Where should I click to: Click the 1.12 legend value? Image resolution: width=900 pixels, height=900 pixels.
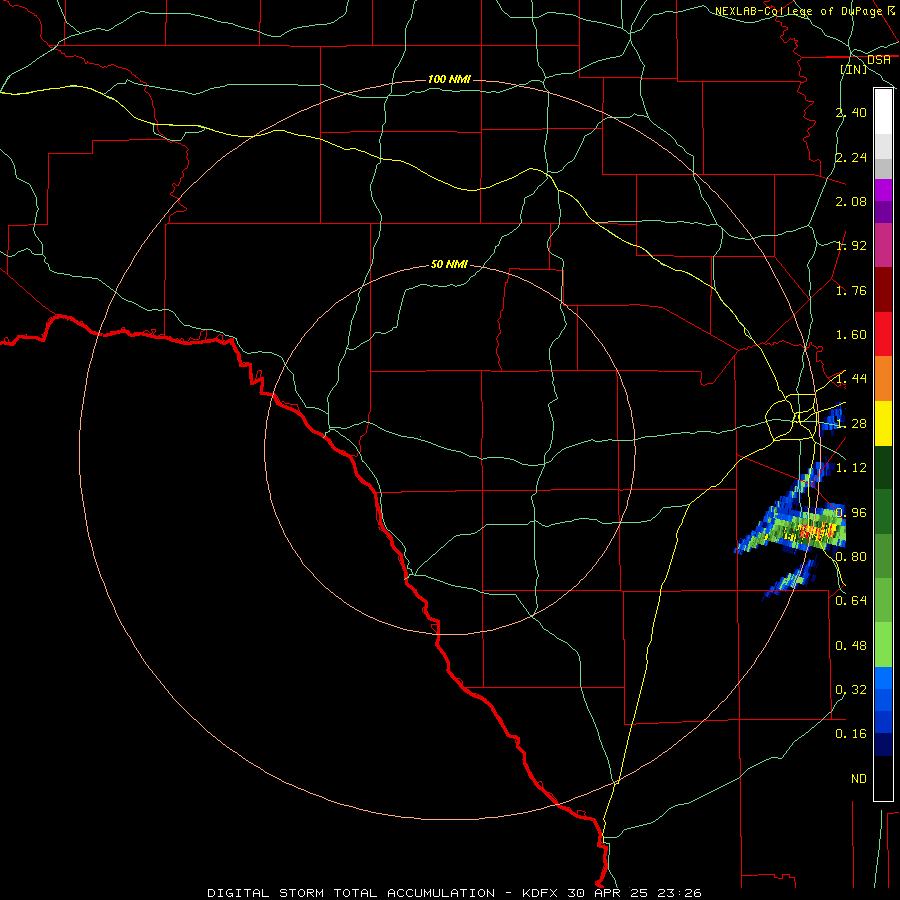tap(851, 468)
